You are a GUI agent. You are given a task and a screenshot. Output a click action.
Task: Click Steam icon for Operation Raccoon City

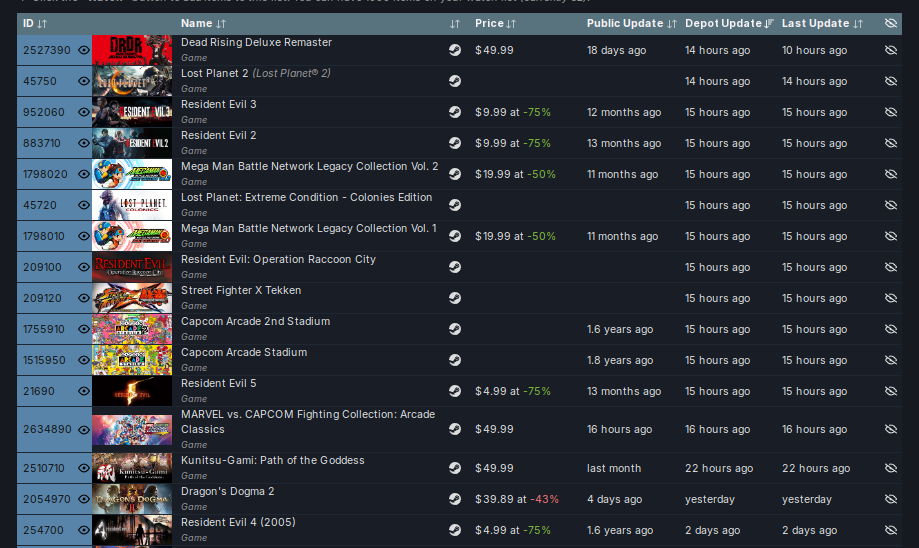(x=455, y=267)
